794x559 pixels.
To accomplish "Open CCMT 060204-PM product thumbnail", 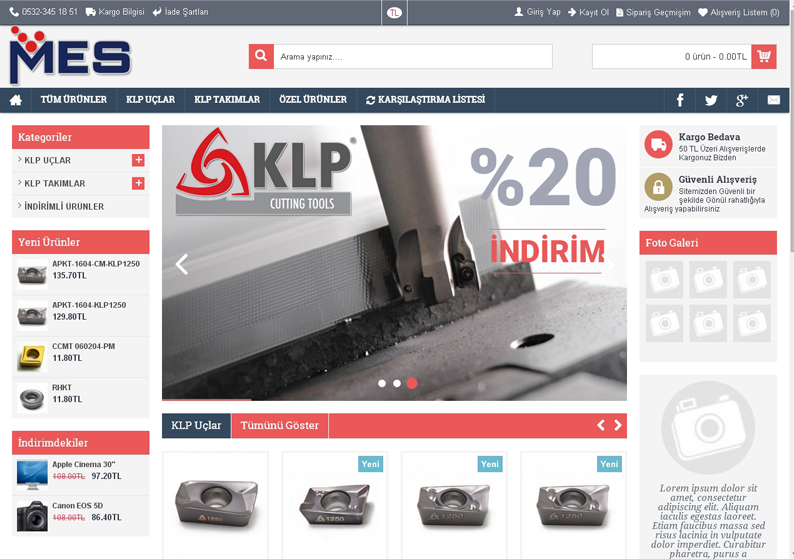I will pyautogui.click(x=32, y=356).
